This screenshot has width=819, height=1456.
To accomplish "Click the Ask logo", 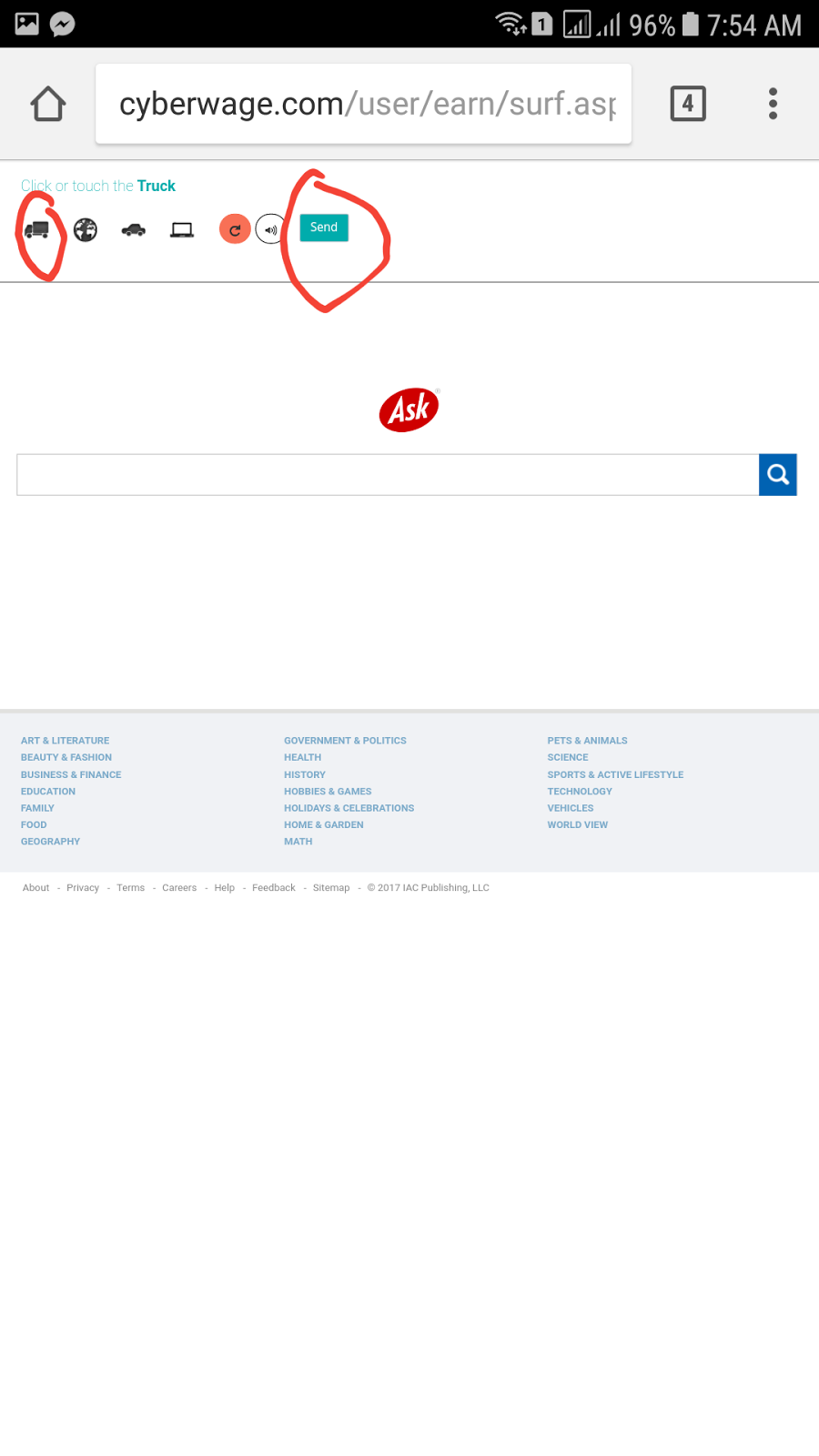I will click(x=409, y=409).
